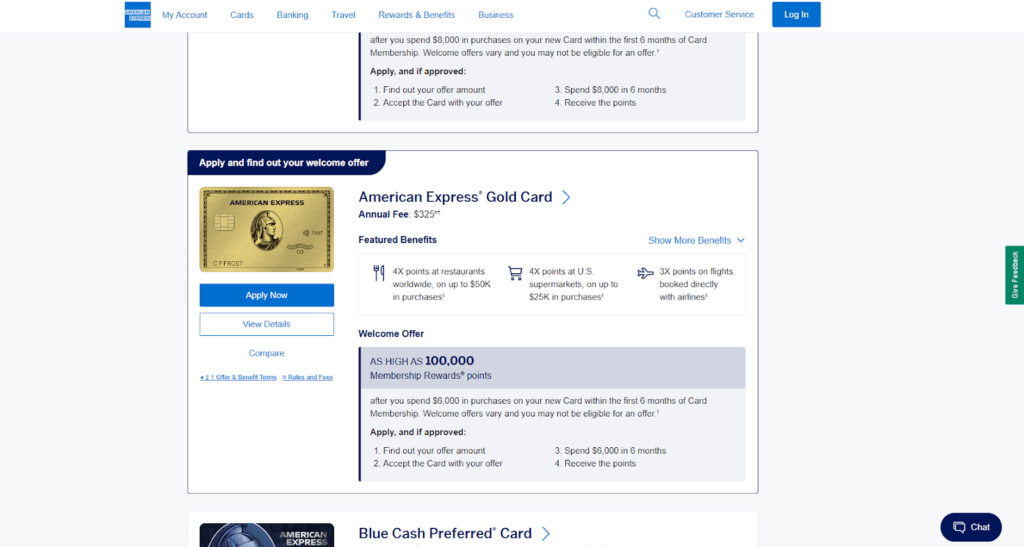
Task: Click the Gold Card image thumbnail
Action: coord(266,229)
